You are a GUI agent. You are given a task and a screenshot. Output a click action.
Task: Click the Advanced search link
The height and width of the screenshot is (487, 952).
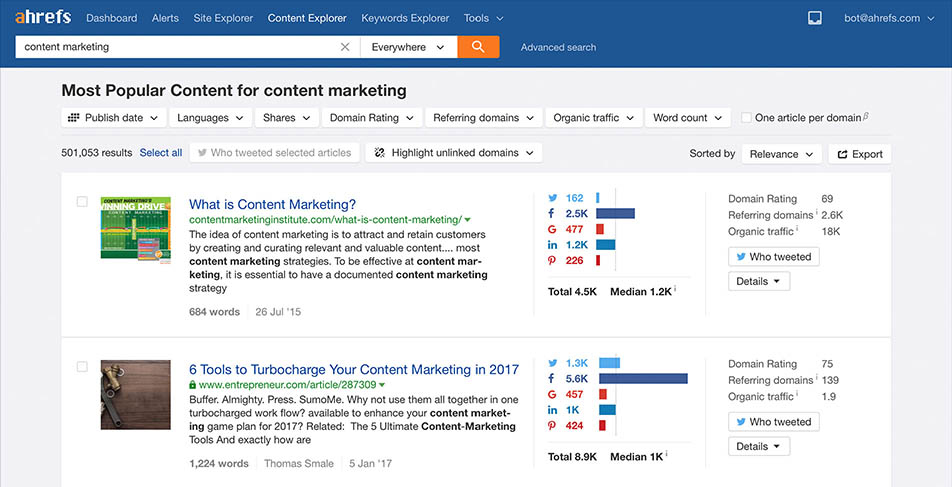click(x=559, y=47)
